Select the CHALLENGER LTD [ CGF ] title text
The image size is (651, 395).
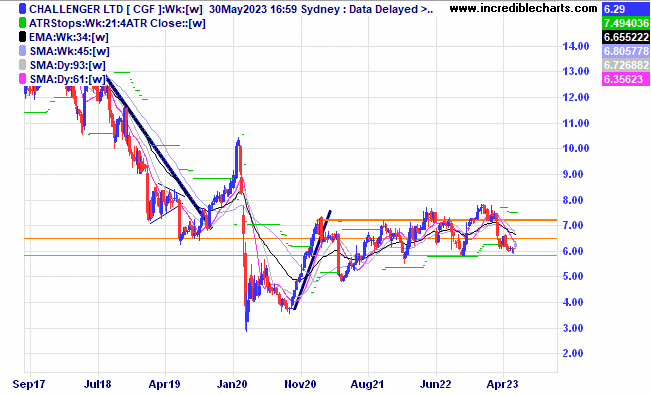pos(96,9)
